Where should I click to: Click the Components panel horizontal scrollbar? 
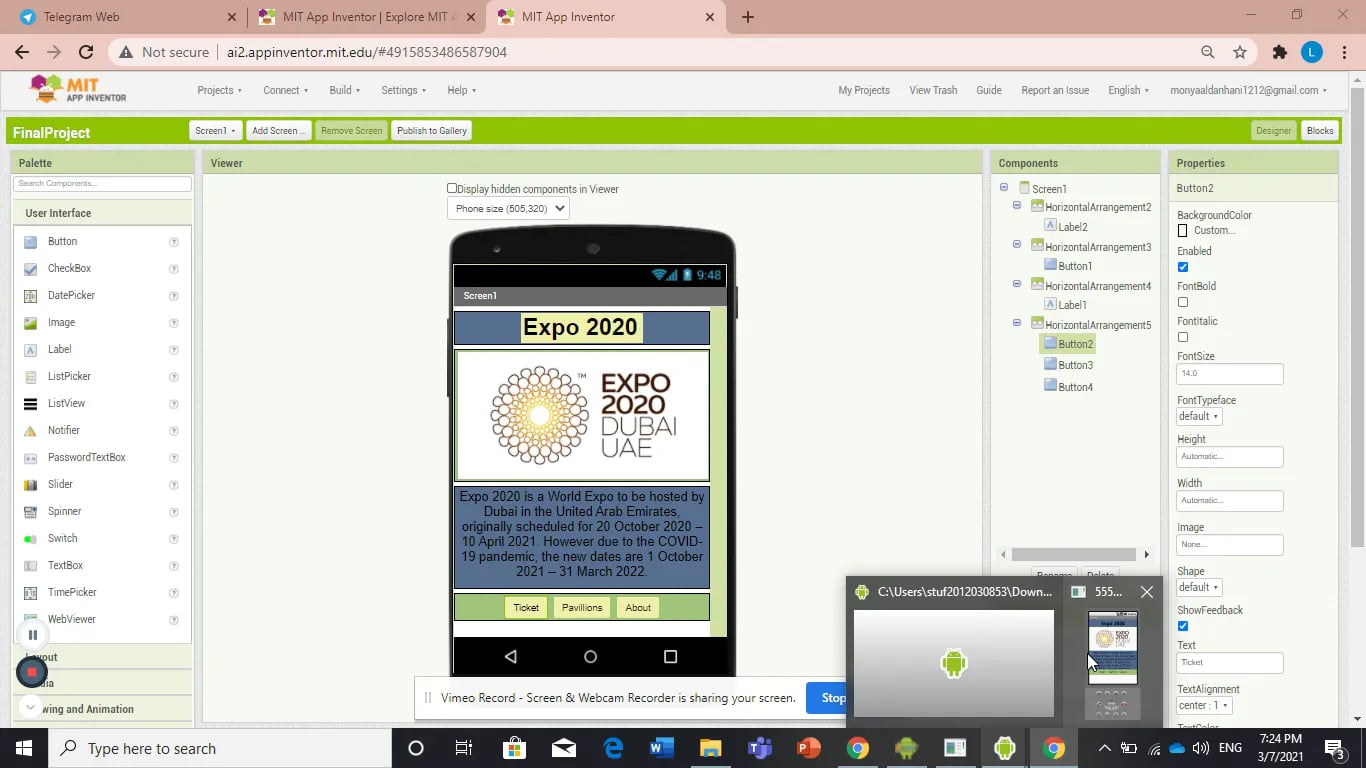click(x=1073, y=554)
